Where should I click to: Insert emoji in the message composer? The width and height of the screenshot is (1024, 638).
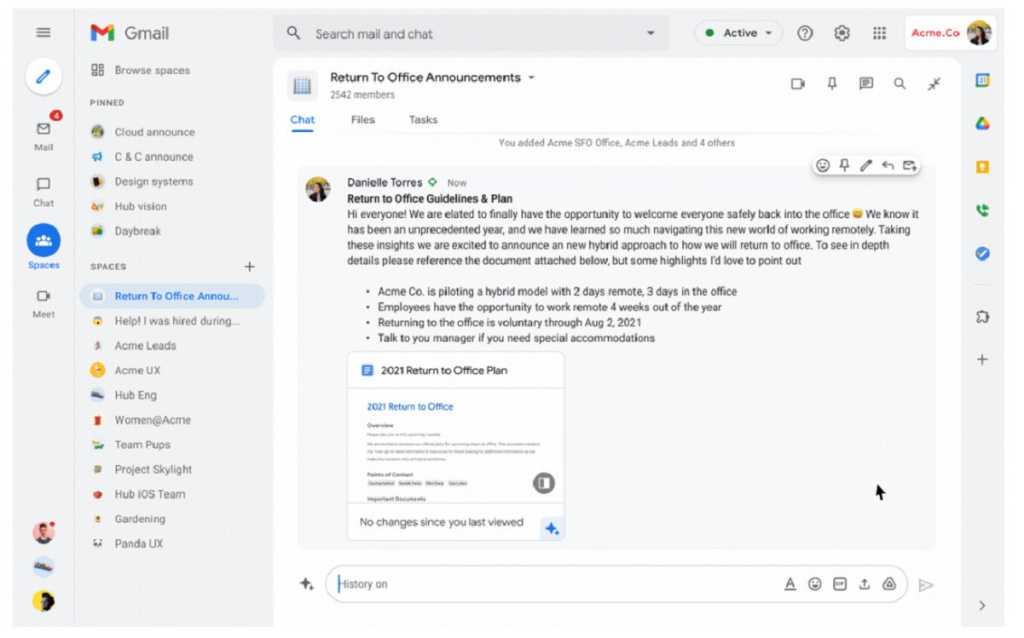click(x=815, y=584)
